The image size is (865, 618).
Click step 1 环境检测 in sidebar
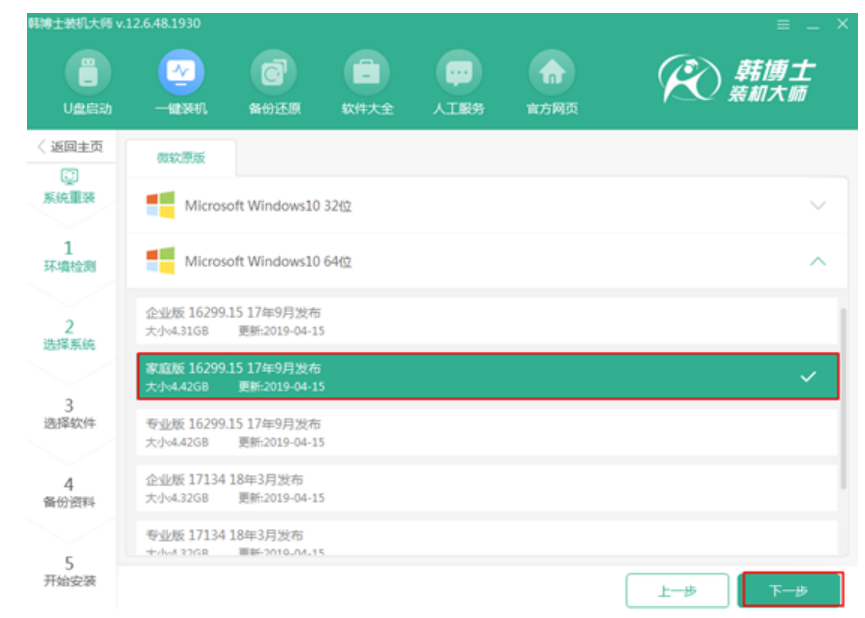click(x=69, y=257)
